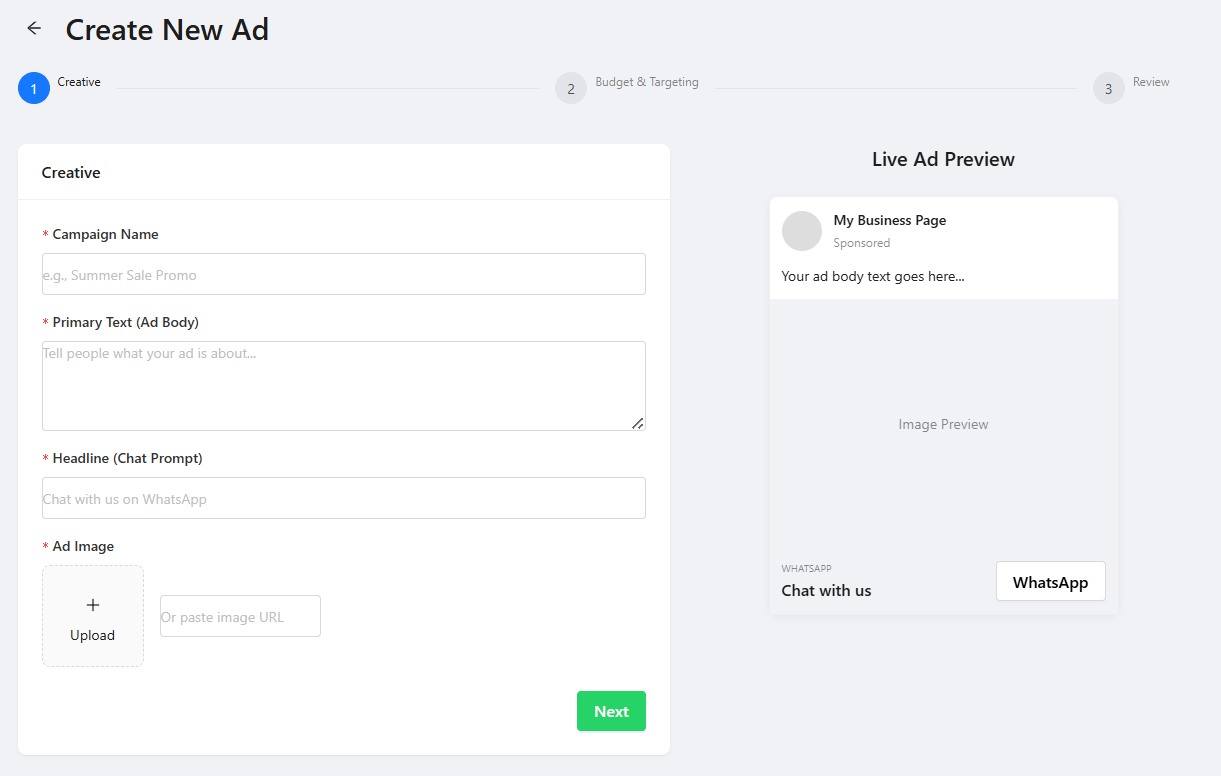Screen dimensions: 1221x776
Task: Click the My Business Page title in preview
Action: (889, 220)
